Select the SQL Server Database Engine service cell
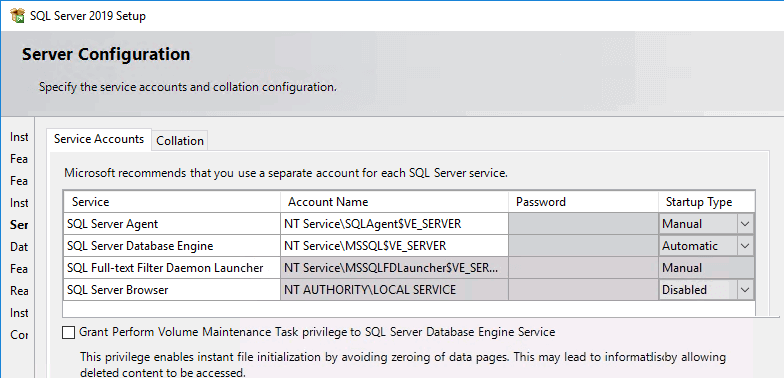This screenshot has width=784, height=378. pos(172,246)
